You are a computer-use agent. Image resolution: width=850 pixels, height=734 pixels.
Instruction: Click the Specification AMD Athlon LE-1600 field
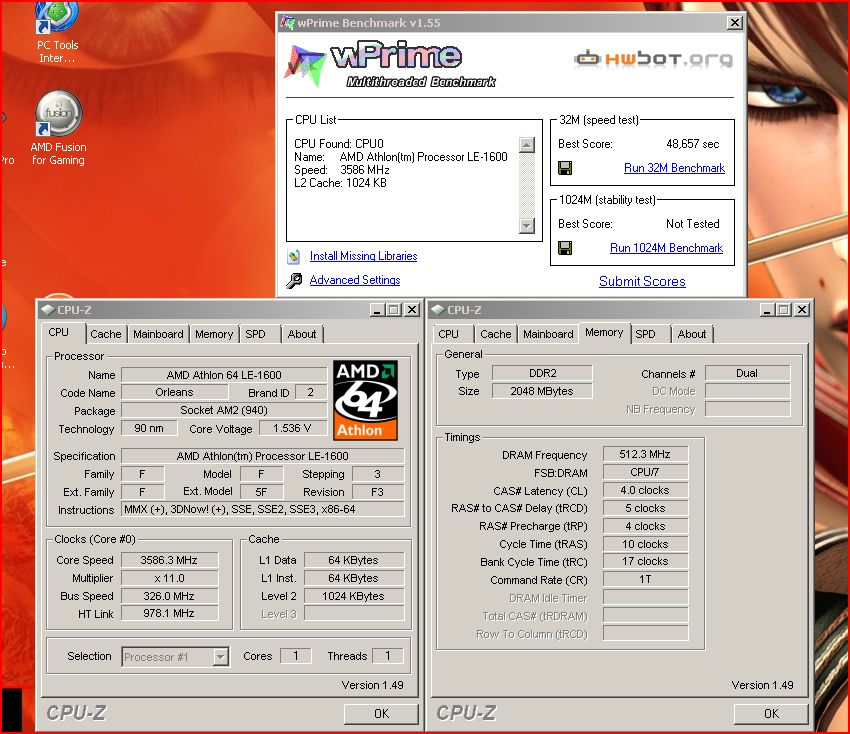coord(263,456)
